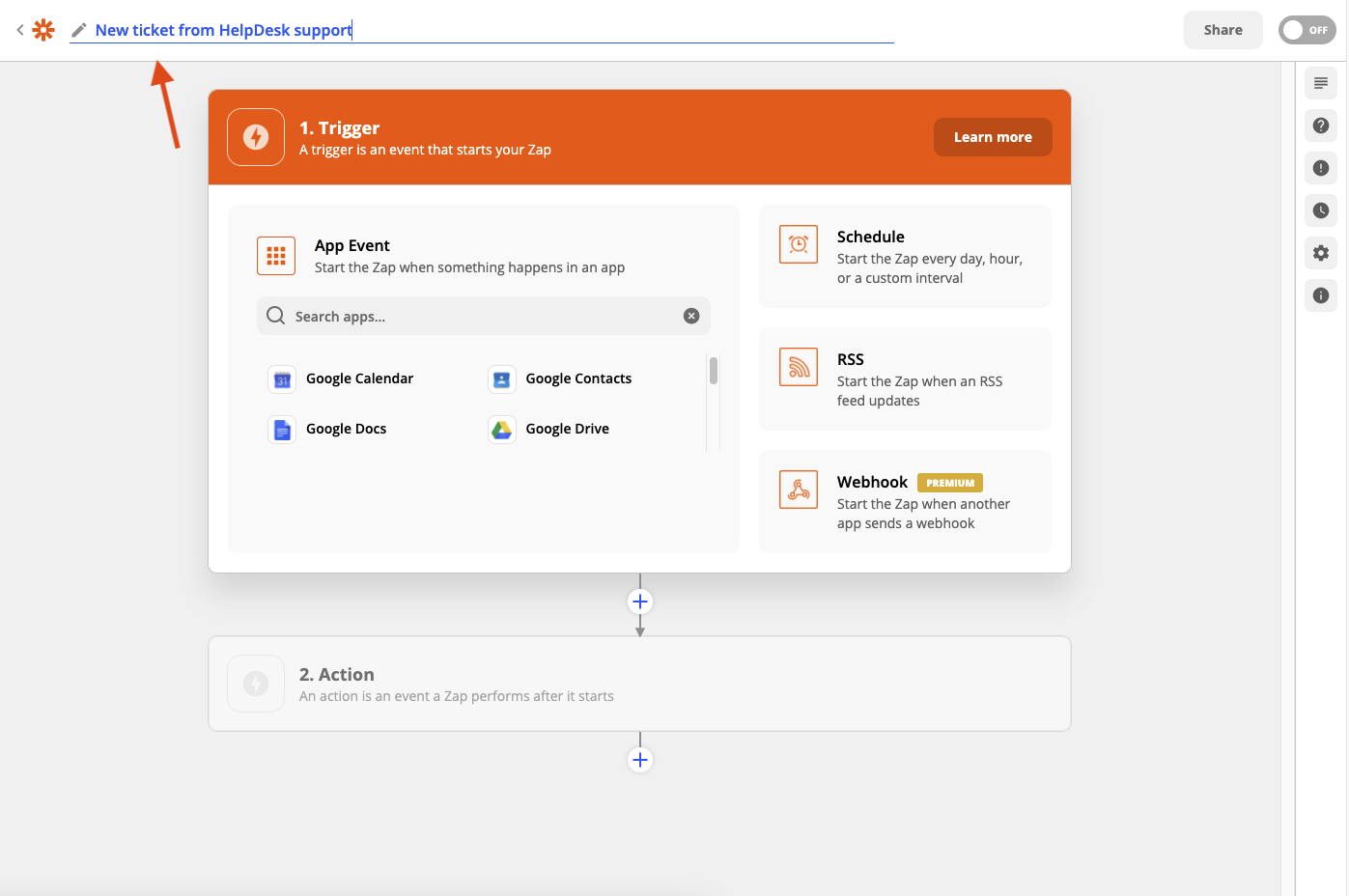Click the Action step lightning icon
Screen dimensions: 1349x896
(x=256, y=684)
